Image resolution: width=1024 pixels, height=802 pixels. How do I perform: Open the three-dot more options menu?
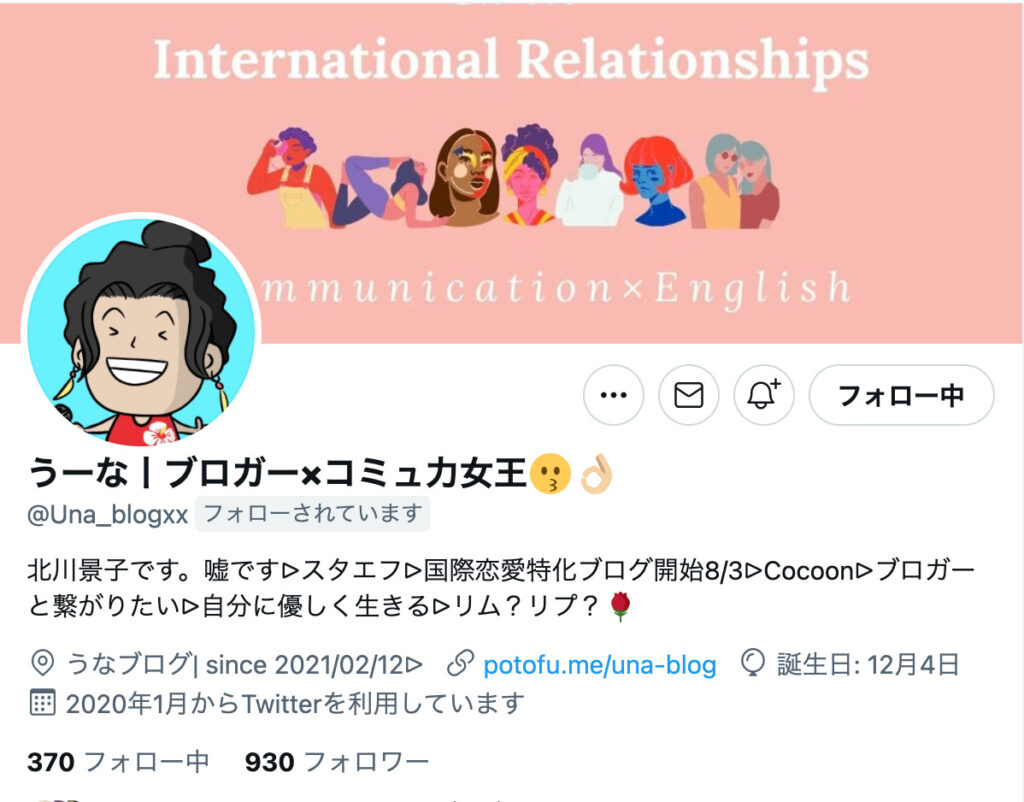coord(613,395)
